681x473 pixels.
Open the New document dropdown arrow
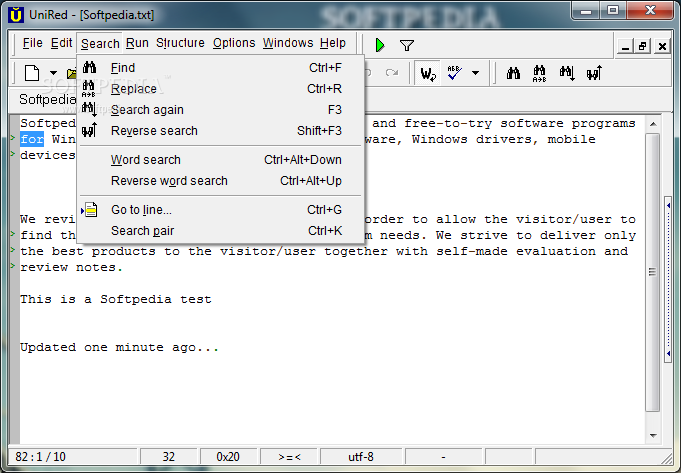[x=53, y=73]
